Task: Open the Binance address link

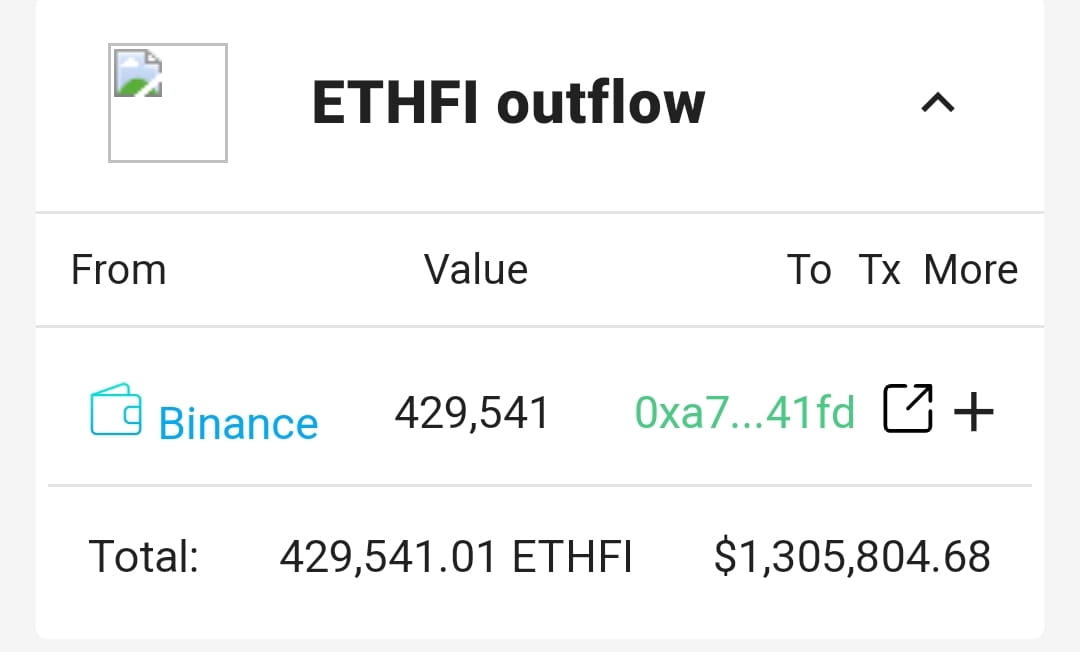Action: click(237, 422)
